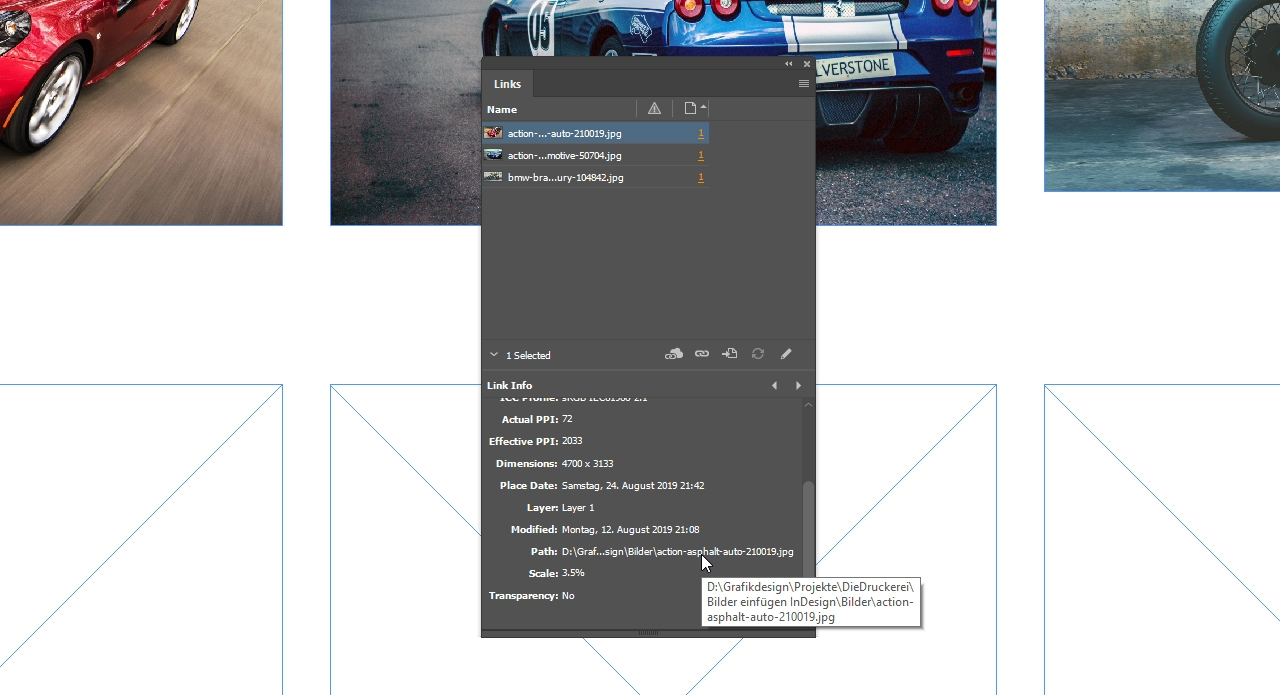Click the Place Date value

633,485
